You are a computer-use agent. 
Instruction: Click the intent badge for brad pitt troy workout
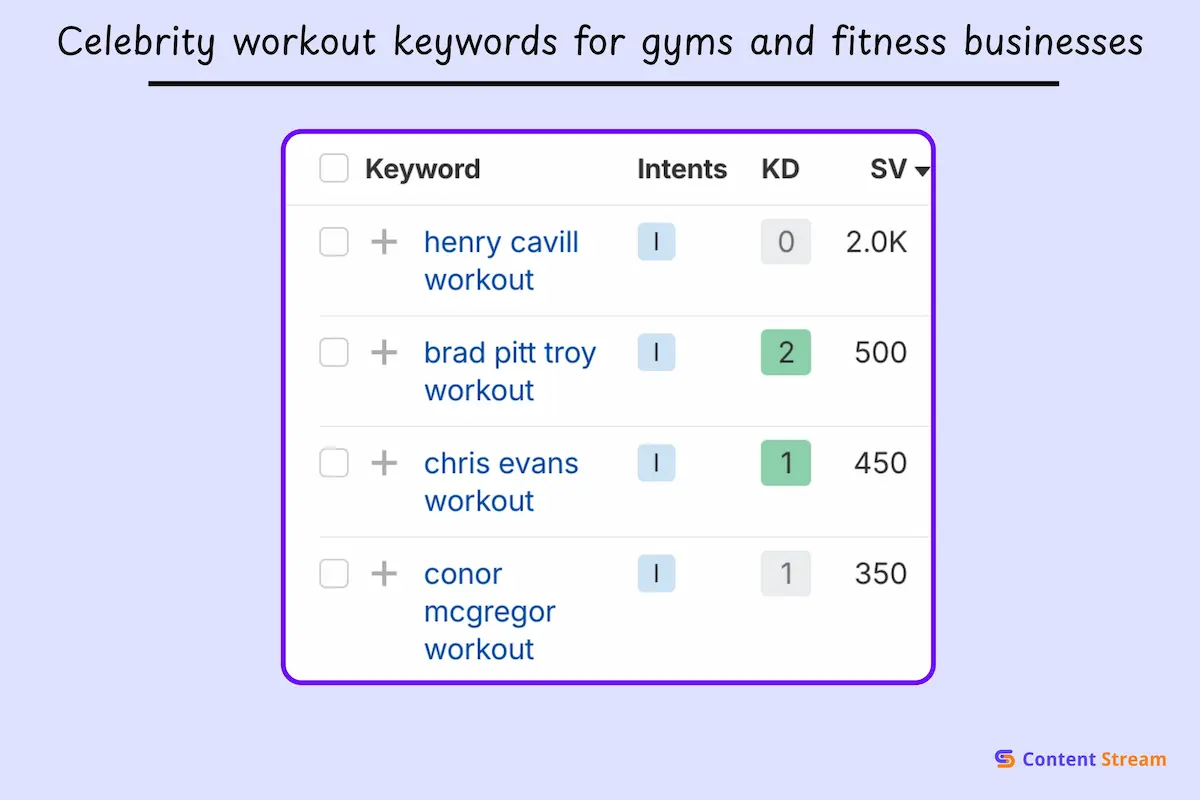coord(656,352)
